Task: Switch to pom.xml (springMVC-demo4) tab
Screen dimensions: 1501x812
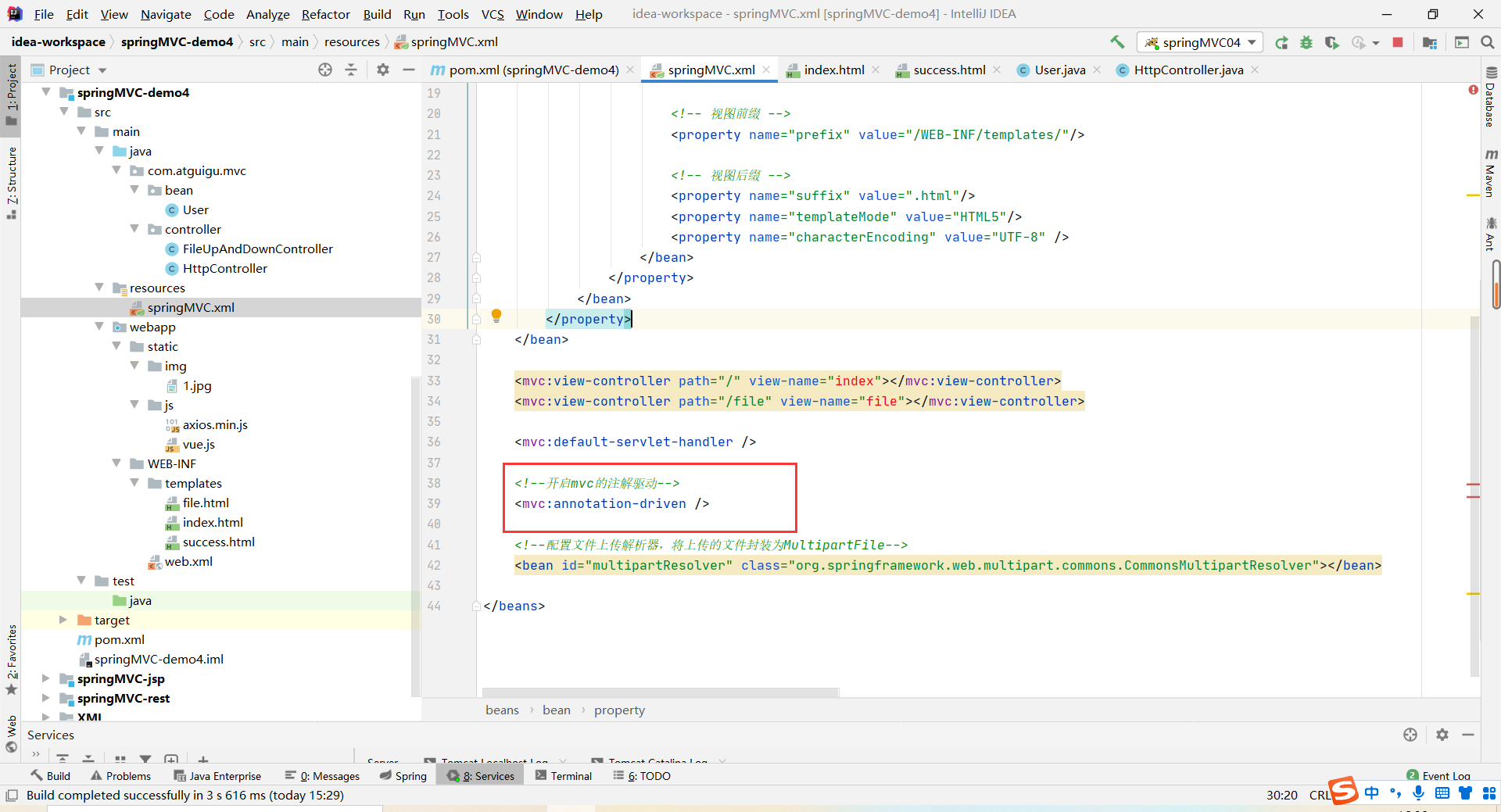Action: (533, 70)
